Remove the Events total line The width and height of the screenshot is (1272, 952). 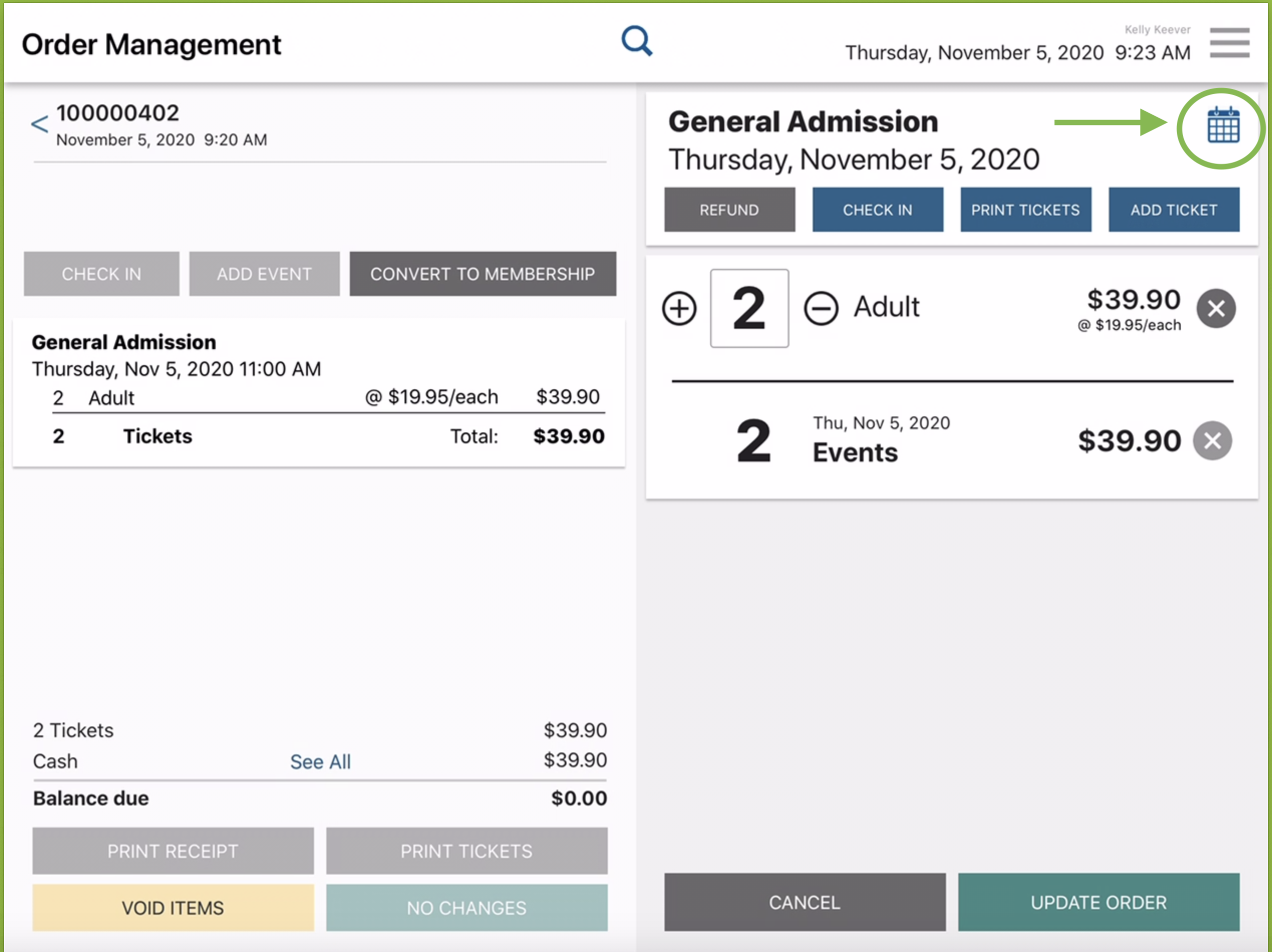[1212, 441]
